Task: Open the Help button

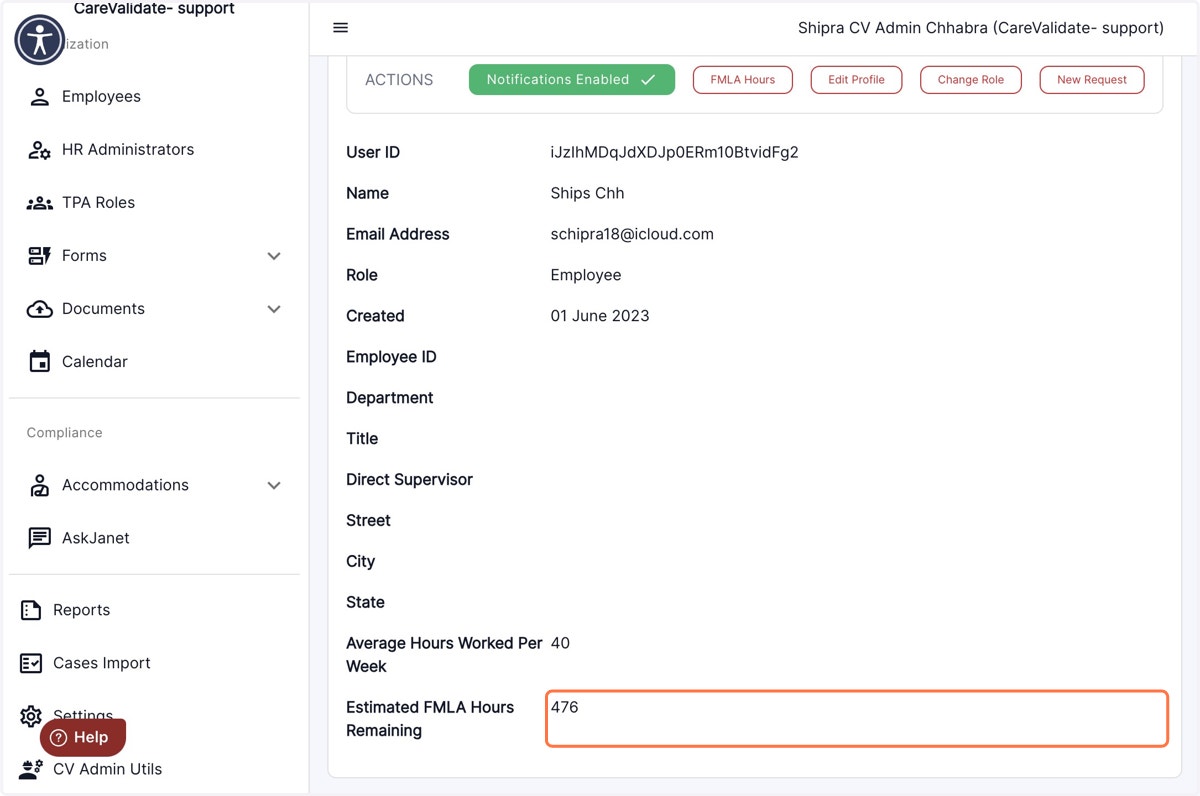Action: point(83,737)
